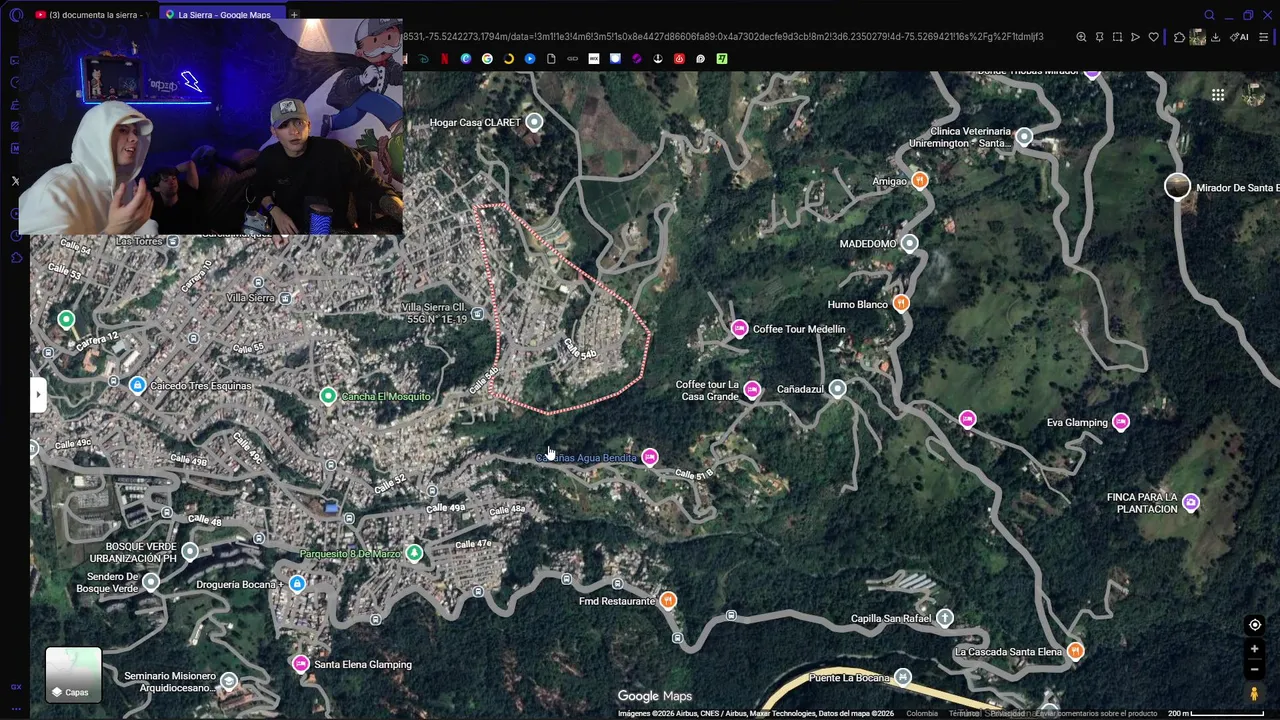The width and height of the screenshot is (1280, 720).
Task: Open Clínica Veterinaria Uniremington marker
Action: click(1023, 138)
